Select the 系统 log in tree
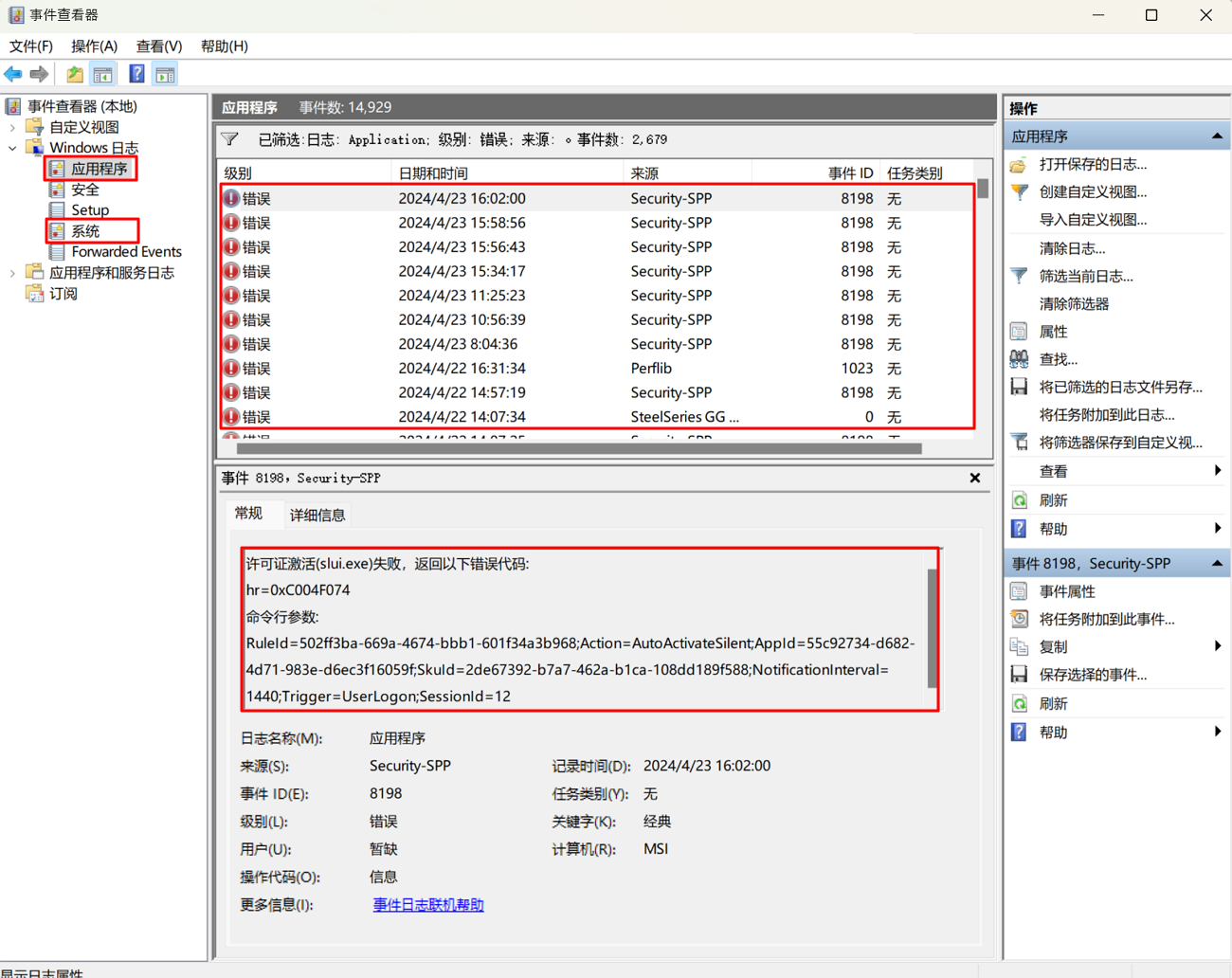Viewport: 1232px width, 978px height. (85, 231)
